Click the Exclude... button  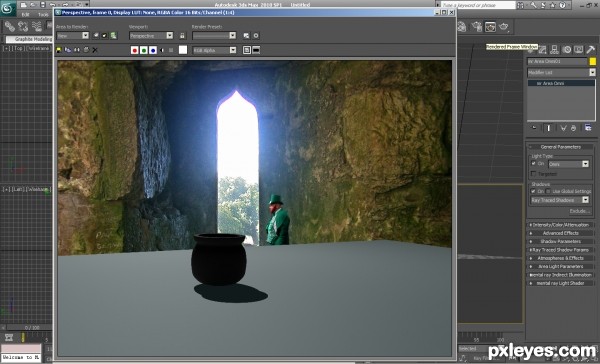pyautogui.click(x=580, y=211)
